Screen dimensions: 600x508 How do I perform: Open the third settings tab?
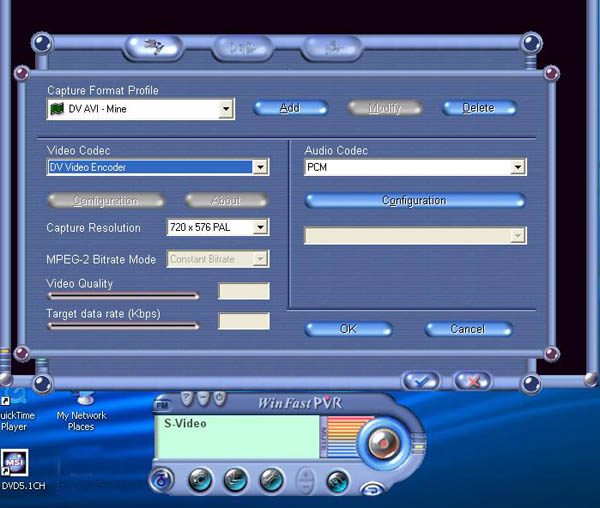coord(331,48)
